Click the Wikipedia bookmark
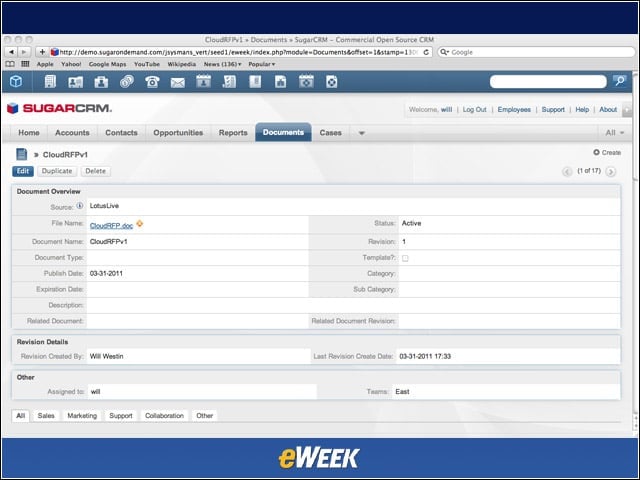Viewport: 640px width, 480px height. 182,64
